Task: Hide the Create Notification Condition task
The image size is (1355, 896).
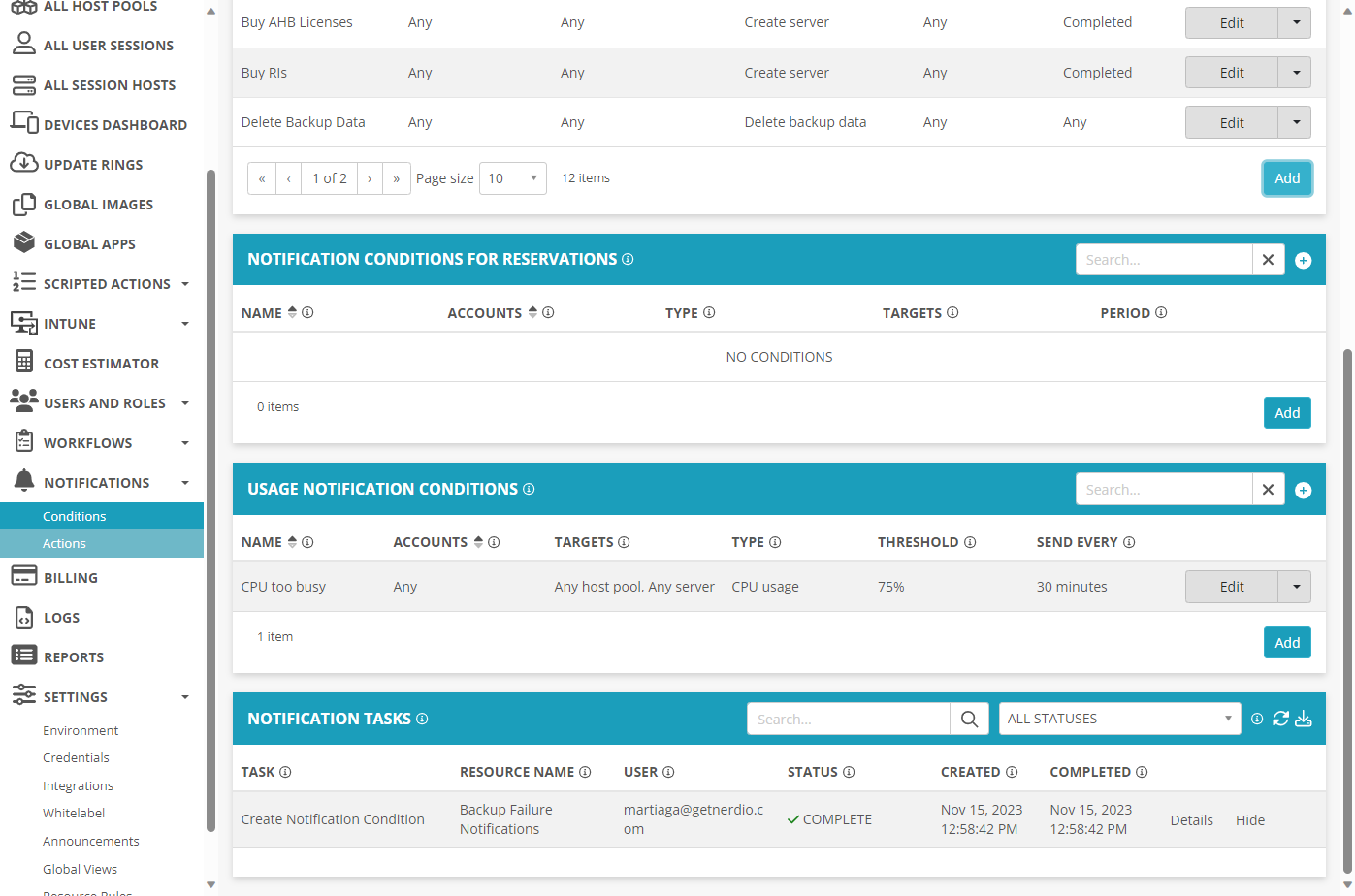Action: pyautogui.click(x=1250, y=820)
